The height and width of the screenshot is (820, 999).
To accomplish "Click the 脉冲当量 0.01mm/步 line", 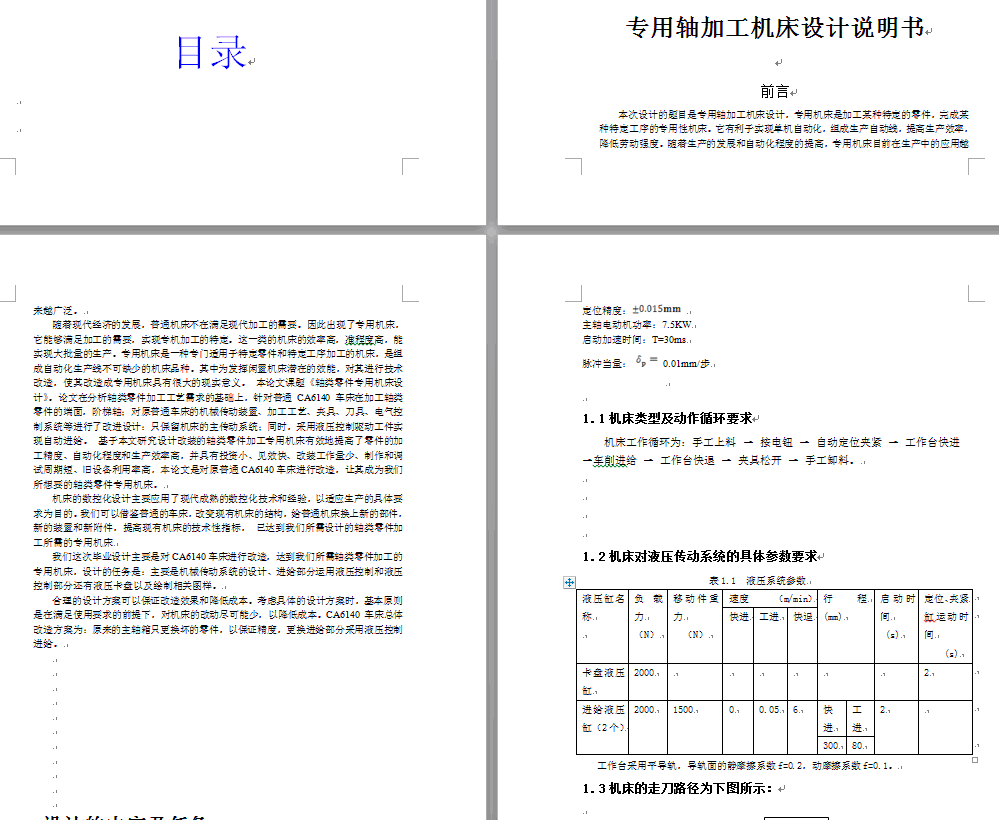I will (x=646, y=363).
